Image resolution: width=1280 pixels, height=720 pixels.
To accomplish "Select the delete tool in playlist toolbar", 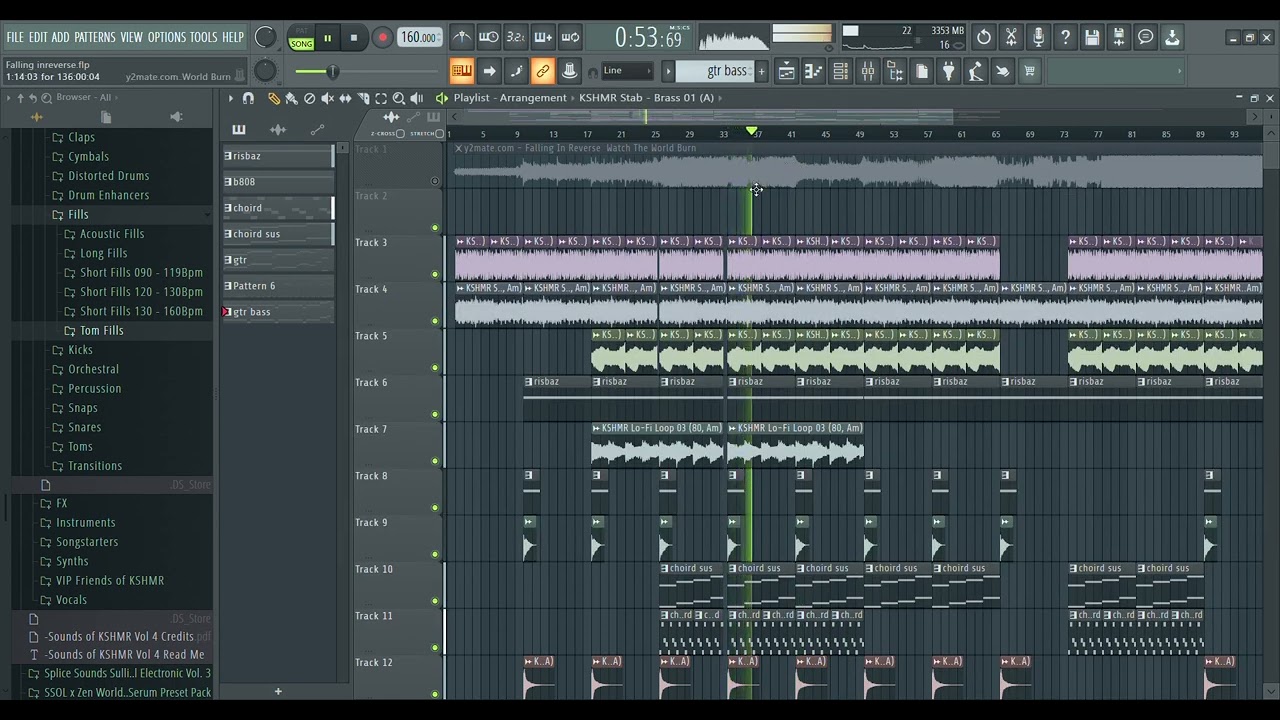I will [309, 98].
